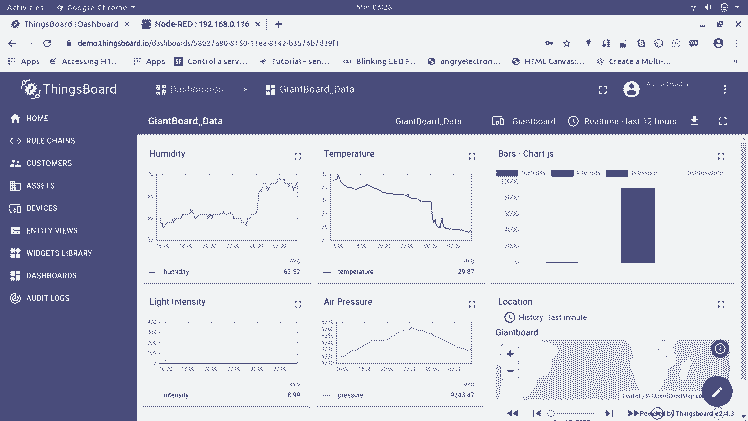Zoom in on the Location map
This screenshot has height=421, width=748.
coord(511,353)
